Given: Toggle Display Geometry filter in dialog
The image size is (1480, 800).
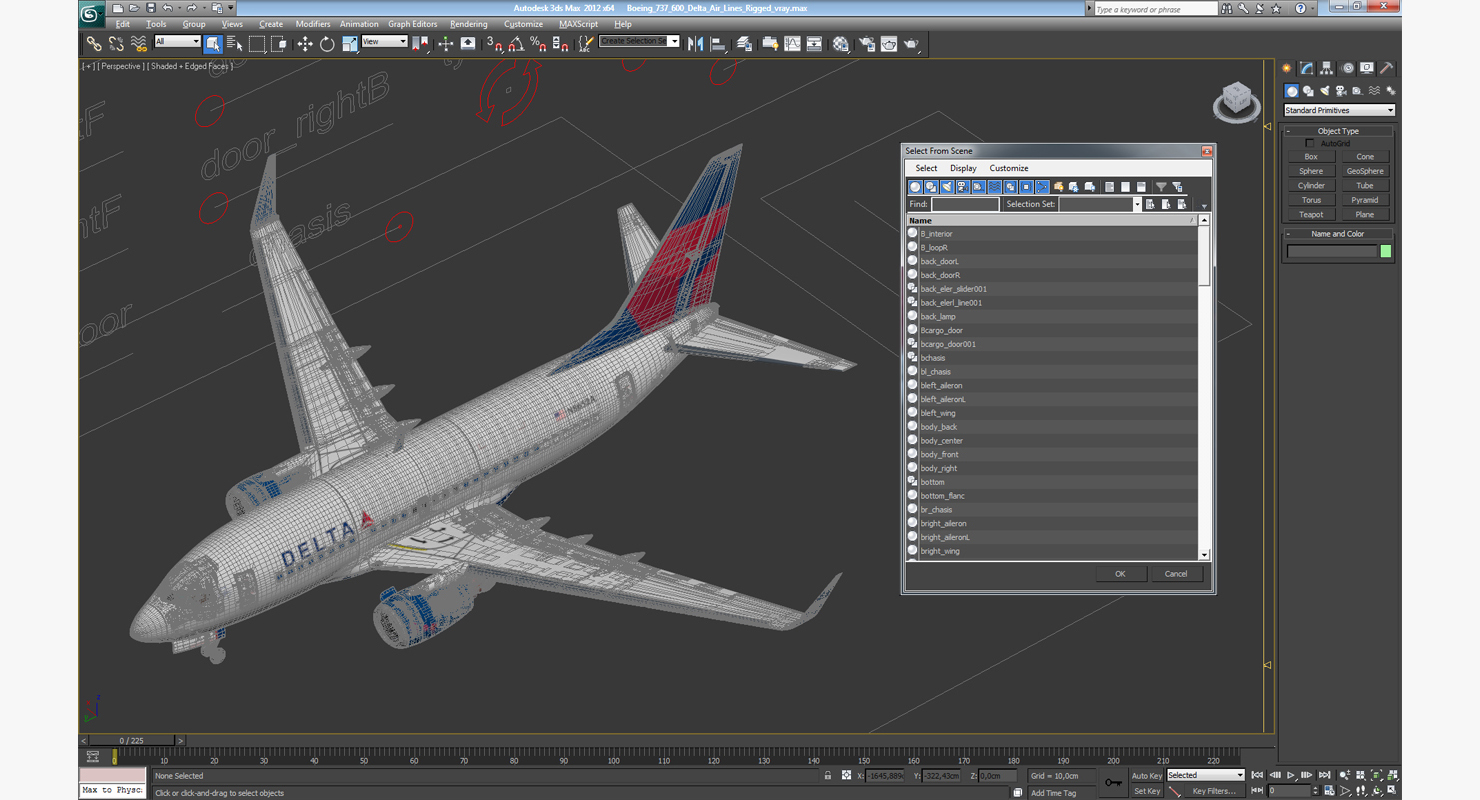Looking at the screenshot, I should point(915,187).
